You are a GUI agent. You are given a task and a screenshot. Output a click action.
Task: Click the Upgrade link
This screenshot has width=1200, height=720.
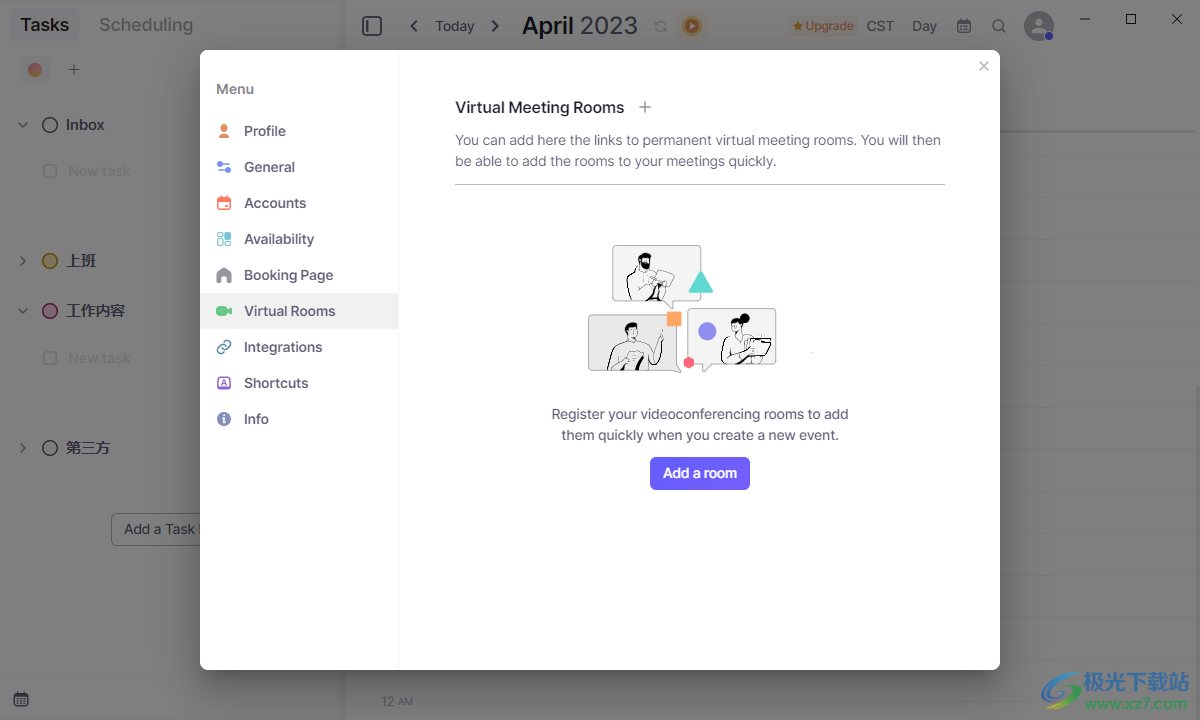[823, 26]
